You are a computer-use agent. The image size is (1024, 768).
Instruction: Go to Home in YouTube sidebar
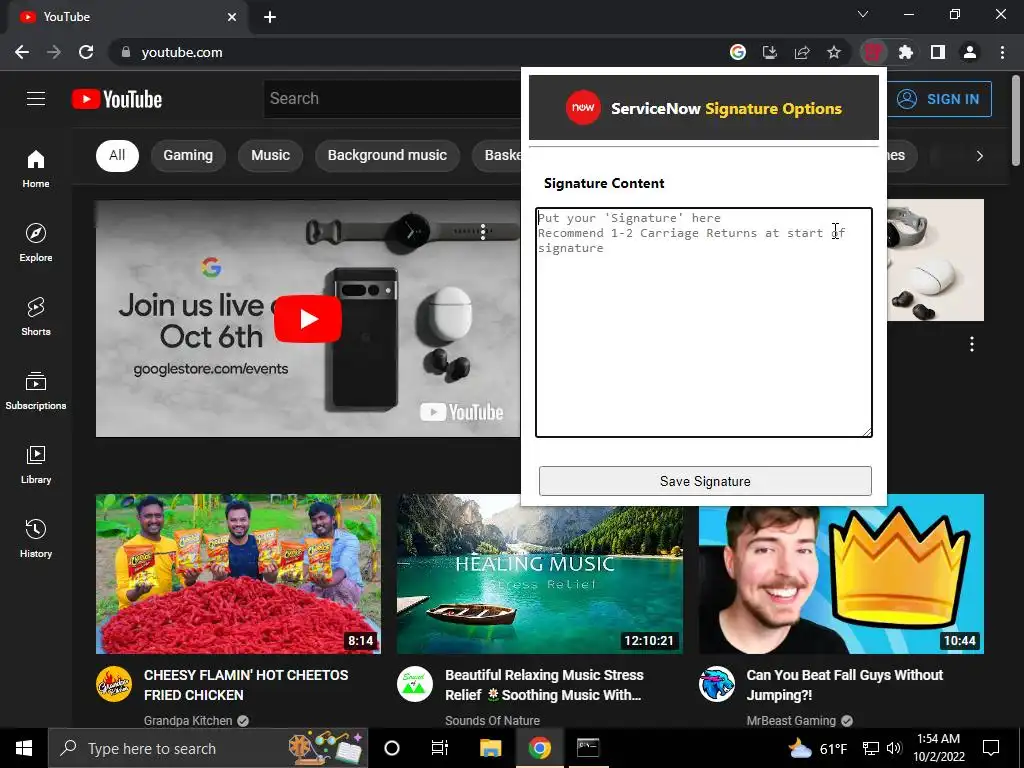pyautogui.click(x=36, y=169)
